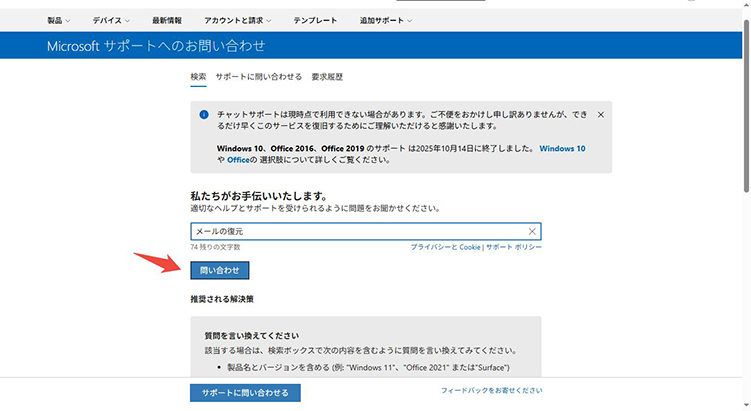Click the Microsoft サポートへのお問い合わせ heading
Viewport: 751px width, 411px height.
pos(156,46)
